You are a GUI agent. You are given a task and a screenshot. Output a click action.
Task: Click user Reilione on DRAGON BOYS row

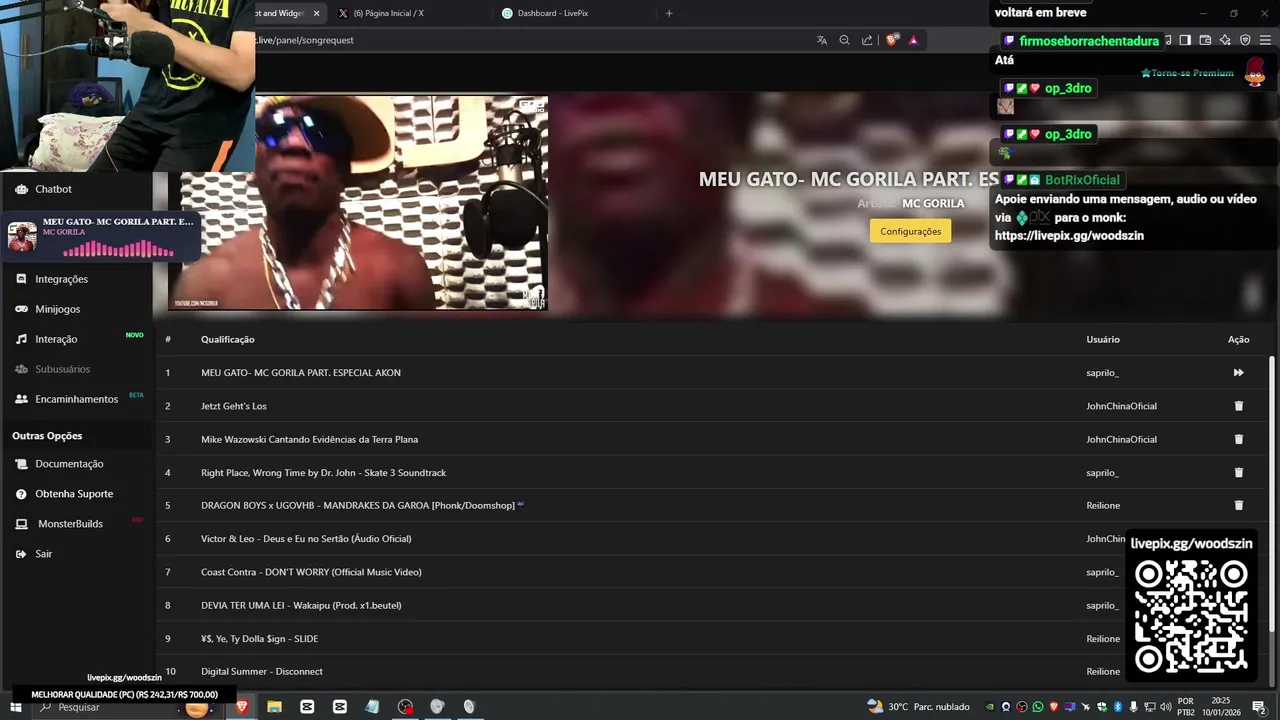[1103, 505]
